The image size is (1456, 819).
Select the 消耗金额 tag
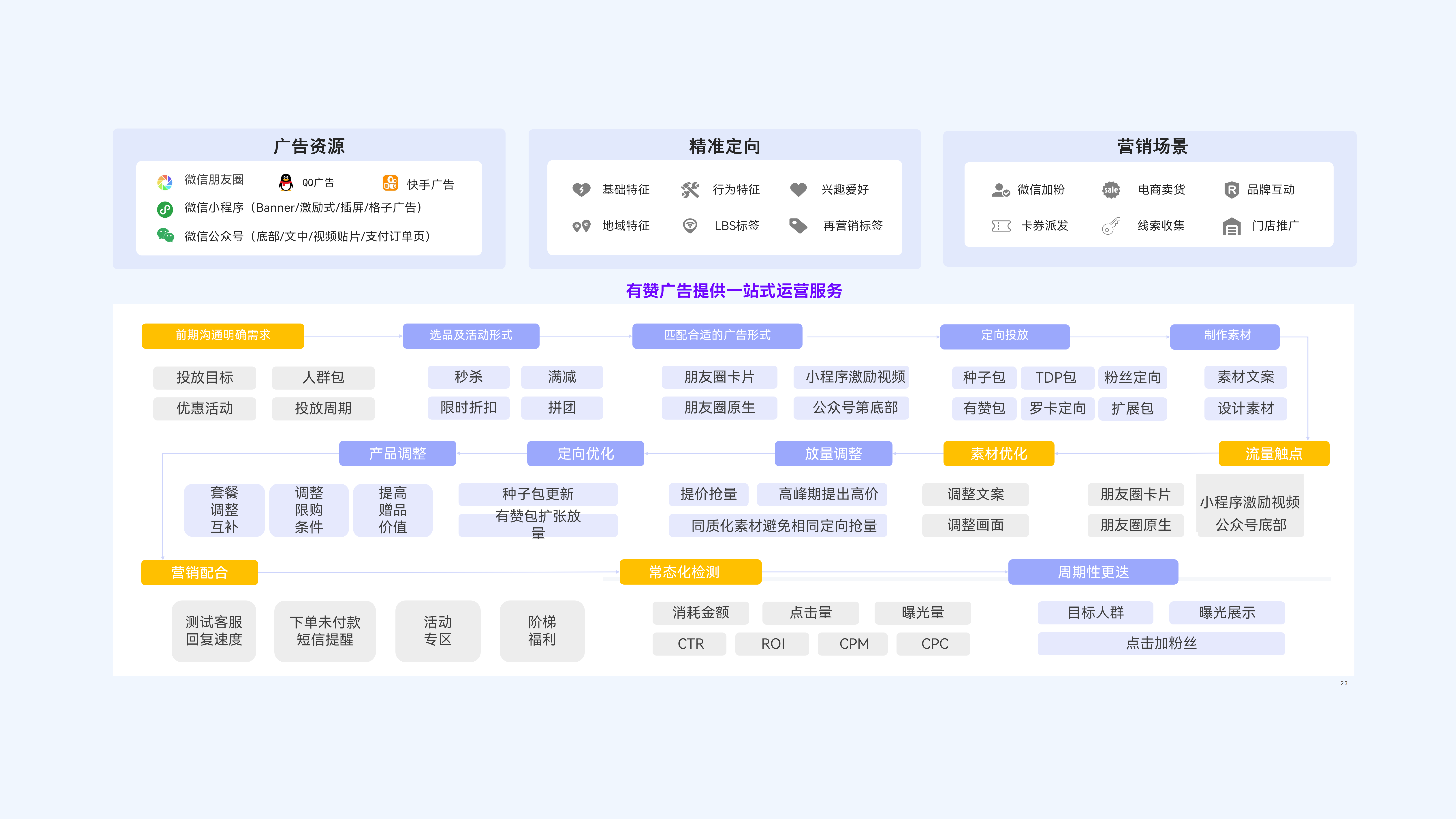tap(701, 613)
